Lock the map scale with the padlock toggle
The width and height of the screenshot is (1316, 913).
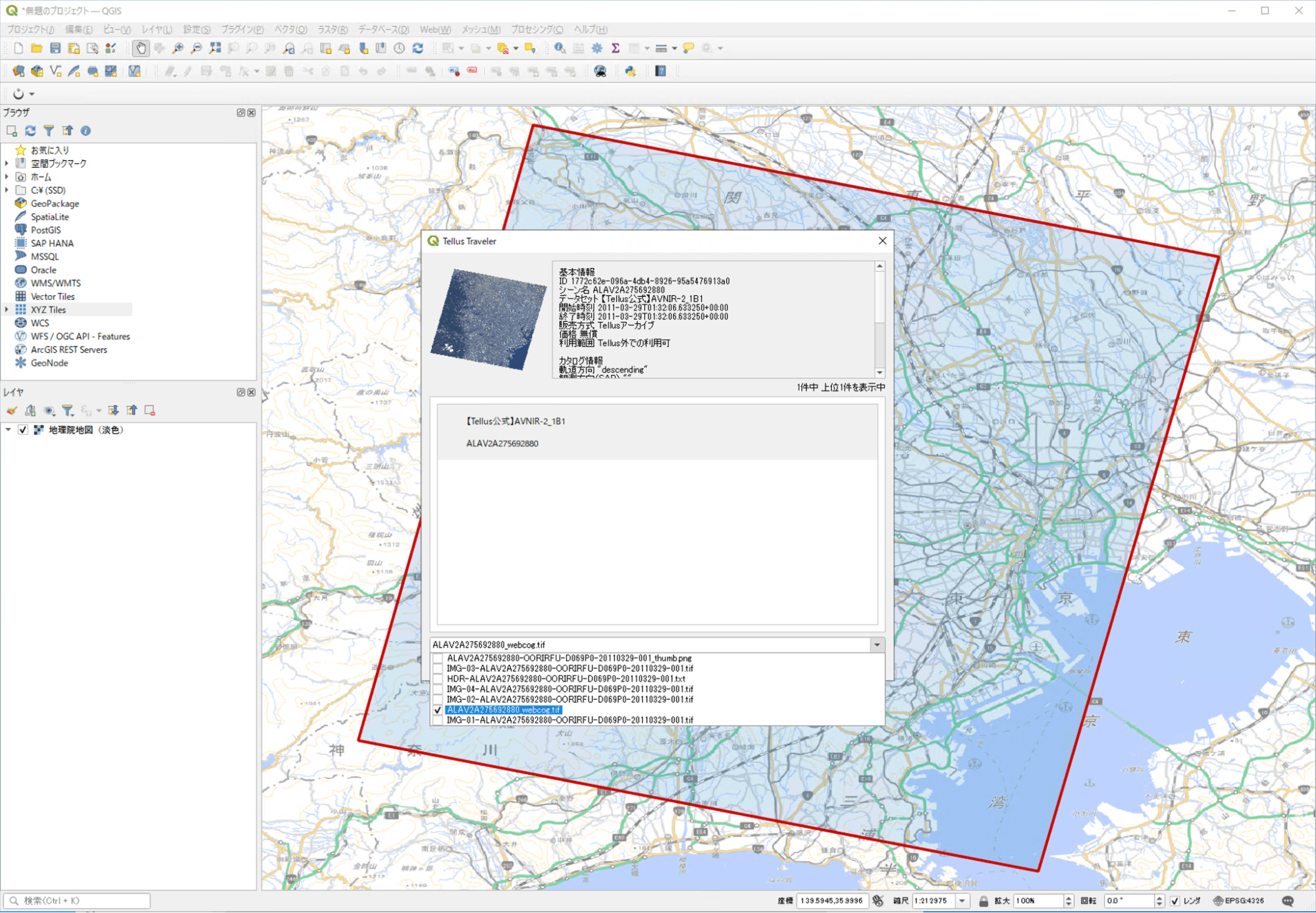pos(983,900)
